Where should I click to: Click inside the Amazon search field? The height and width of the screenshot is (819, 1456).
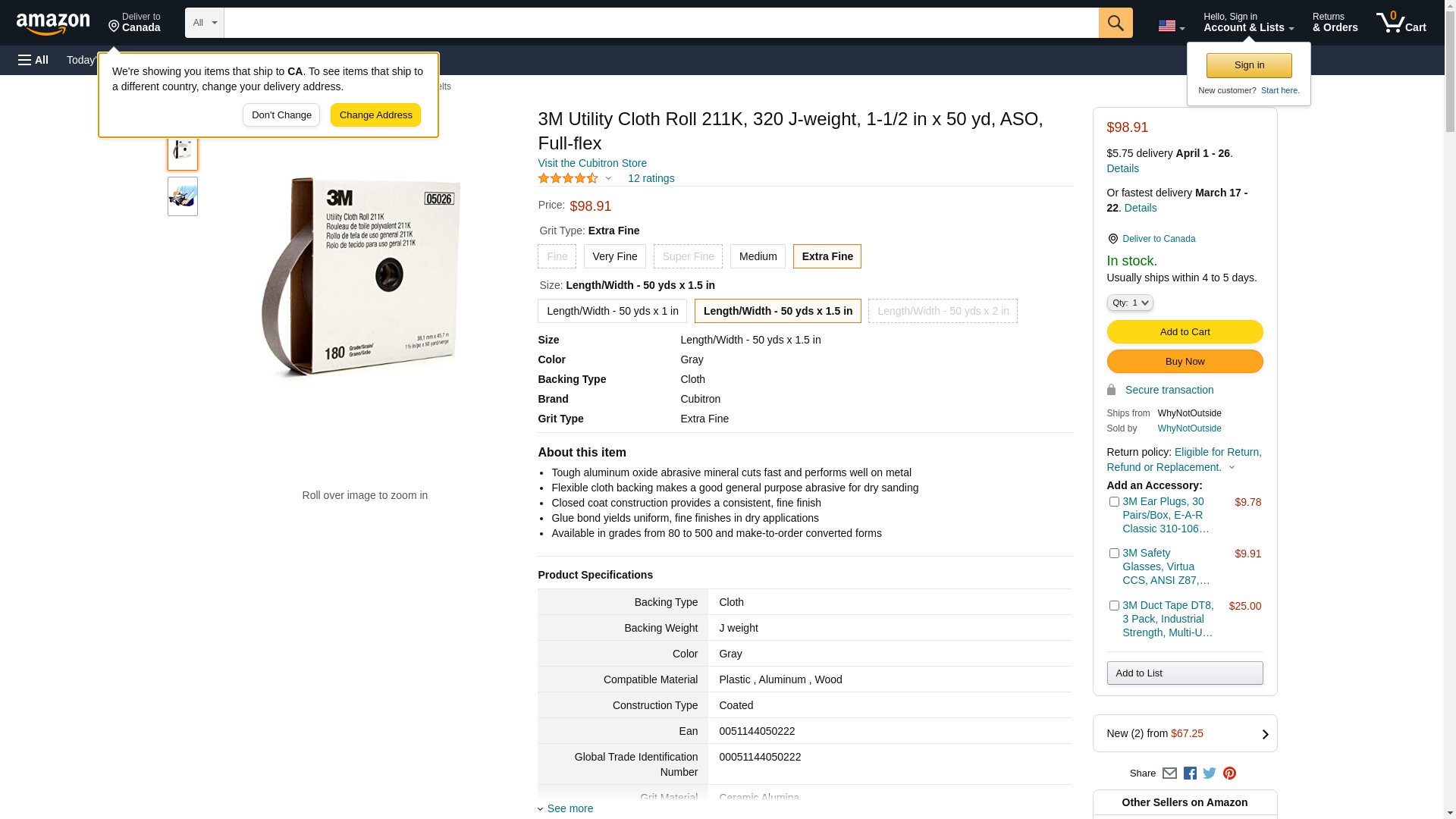(x=660, y=23)
